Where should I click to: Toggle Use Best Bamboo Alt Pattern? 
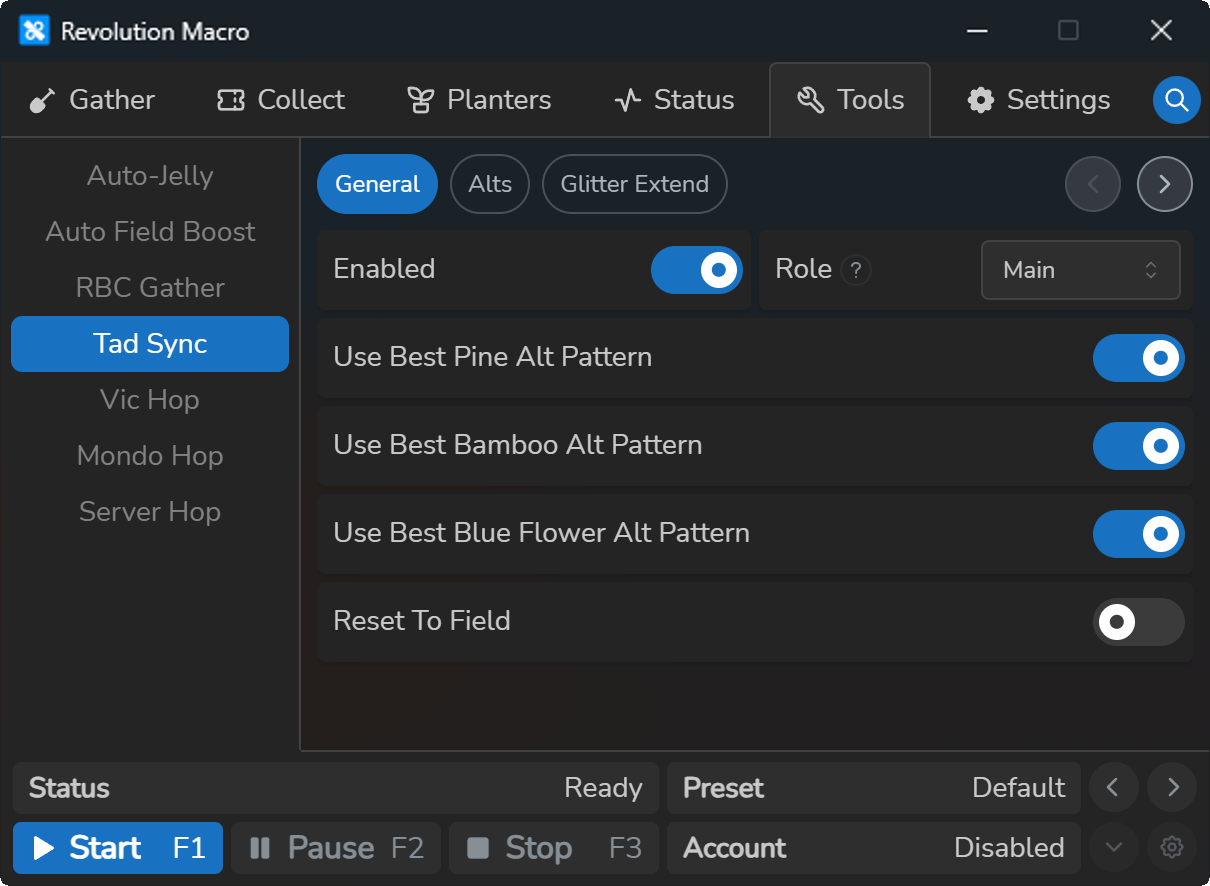[1139, 446]
